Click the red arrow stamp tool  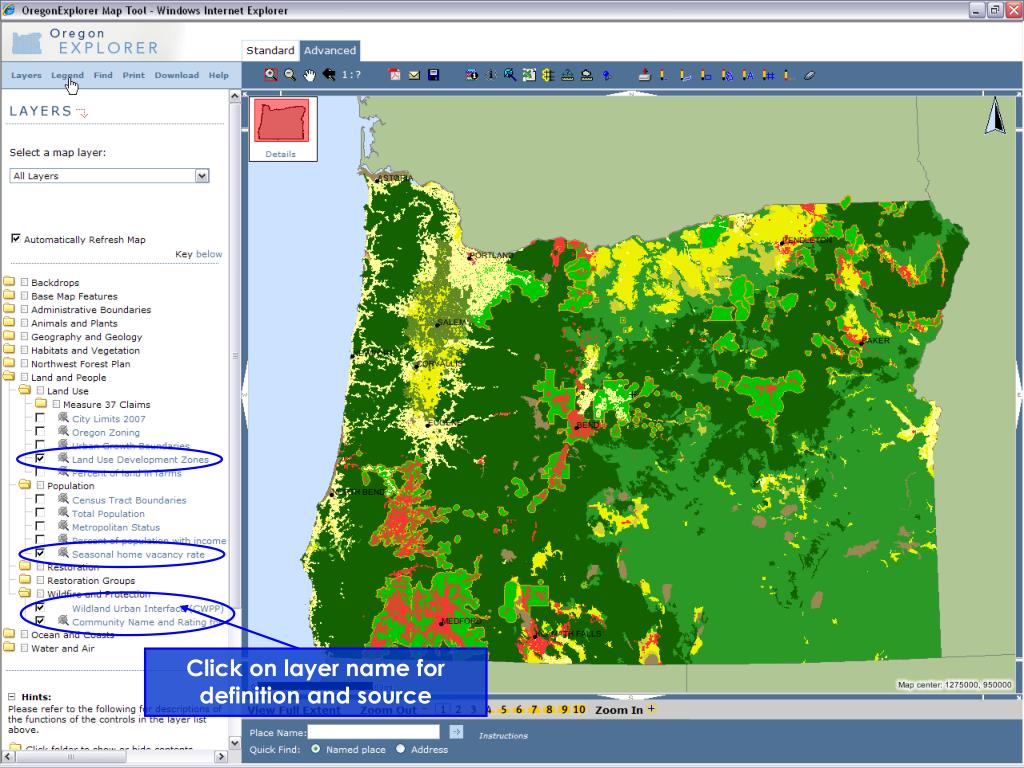click(645, 74)
